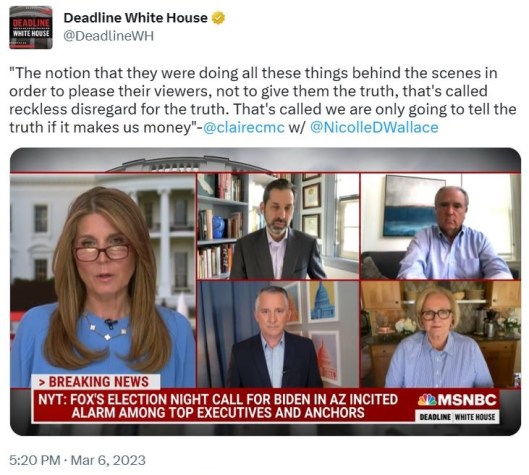Click the Breaking News banner label
The image size is (529, 475).
[x=95, y=382]
